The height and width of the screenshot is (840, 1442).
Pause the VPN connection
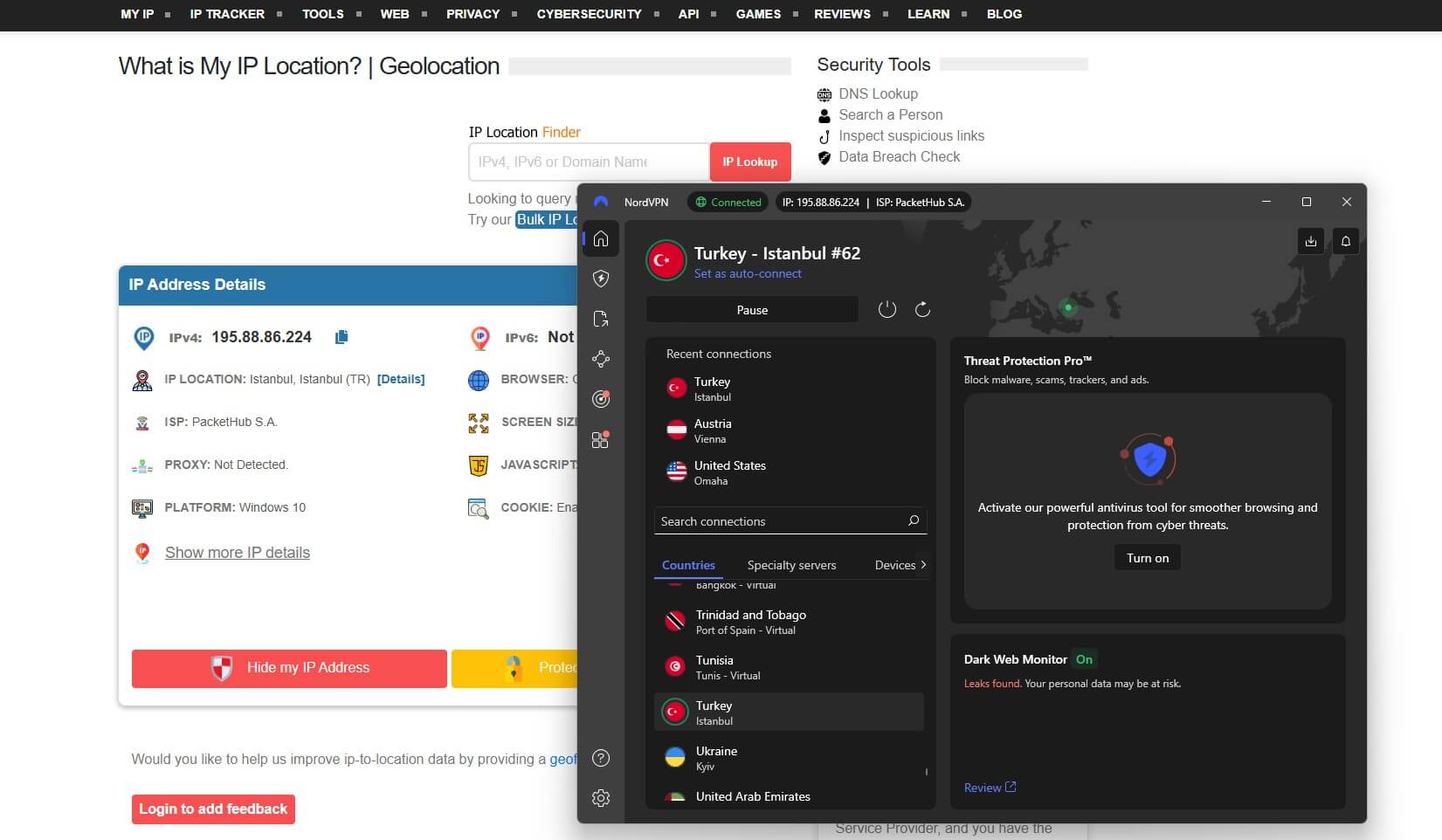(752, 309)
